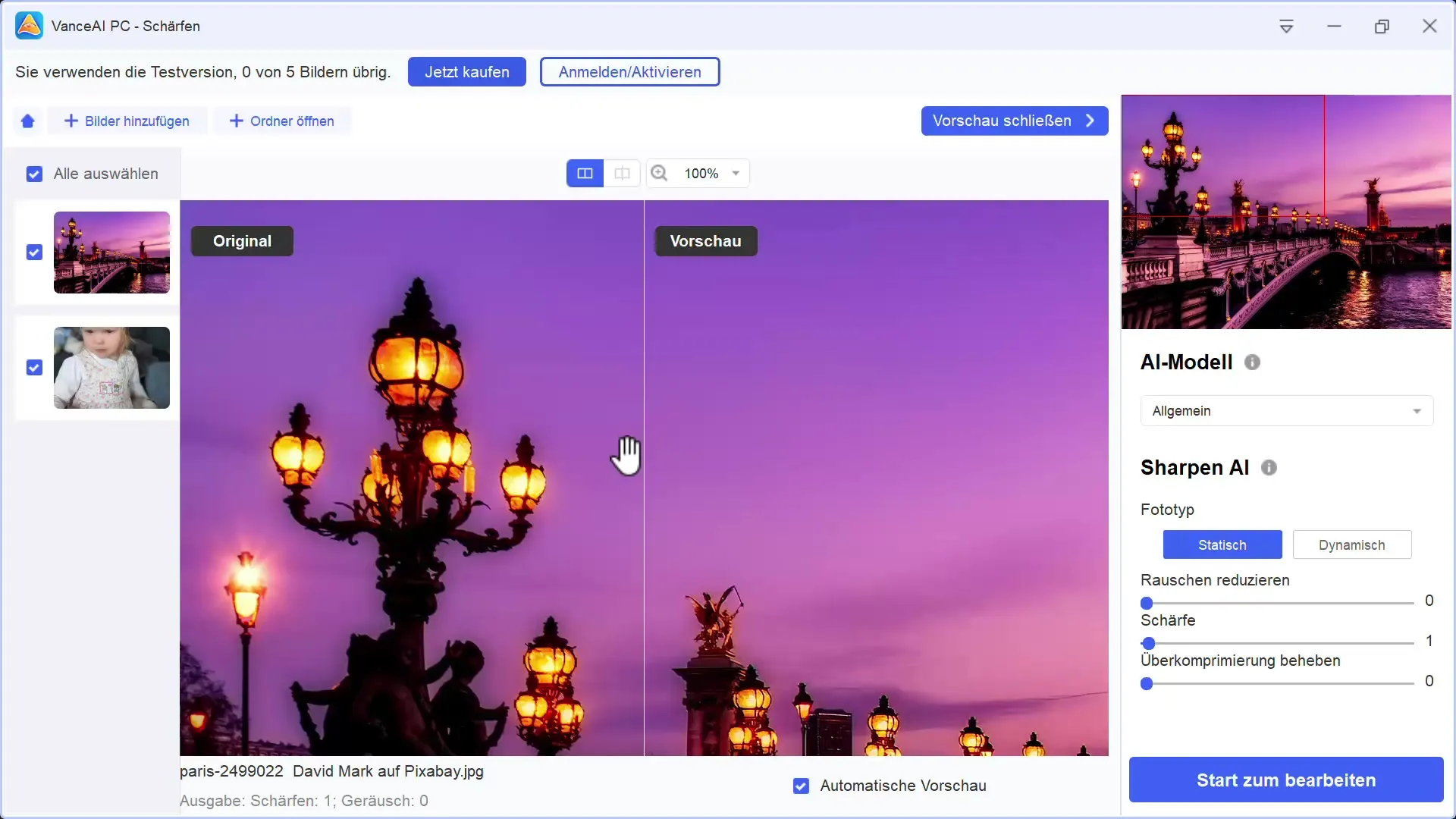The width and height of the screenshot is (1456, 819).
Task: Click the Testversion notice text
Action: 202,72
